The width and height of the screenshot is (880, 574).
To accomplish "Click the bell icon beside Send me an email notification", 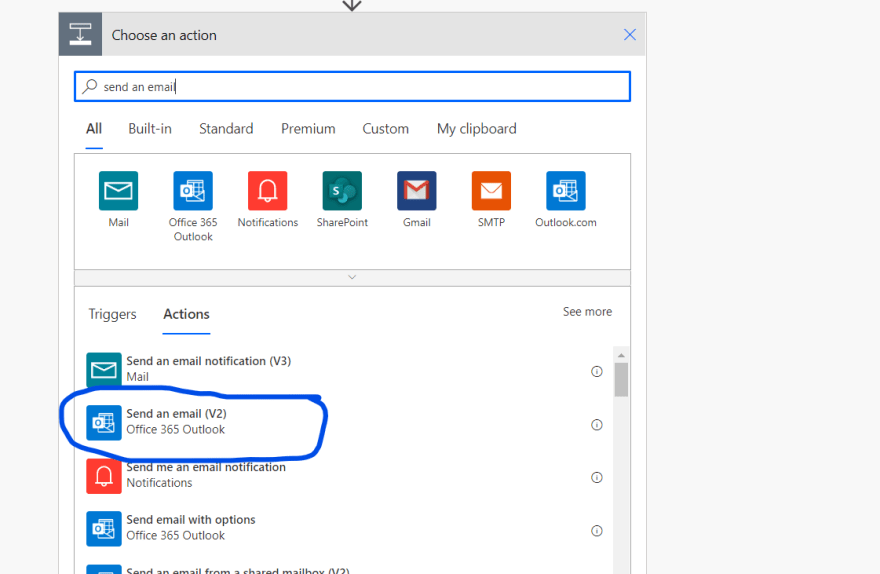I will click(104, 476).
